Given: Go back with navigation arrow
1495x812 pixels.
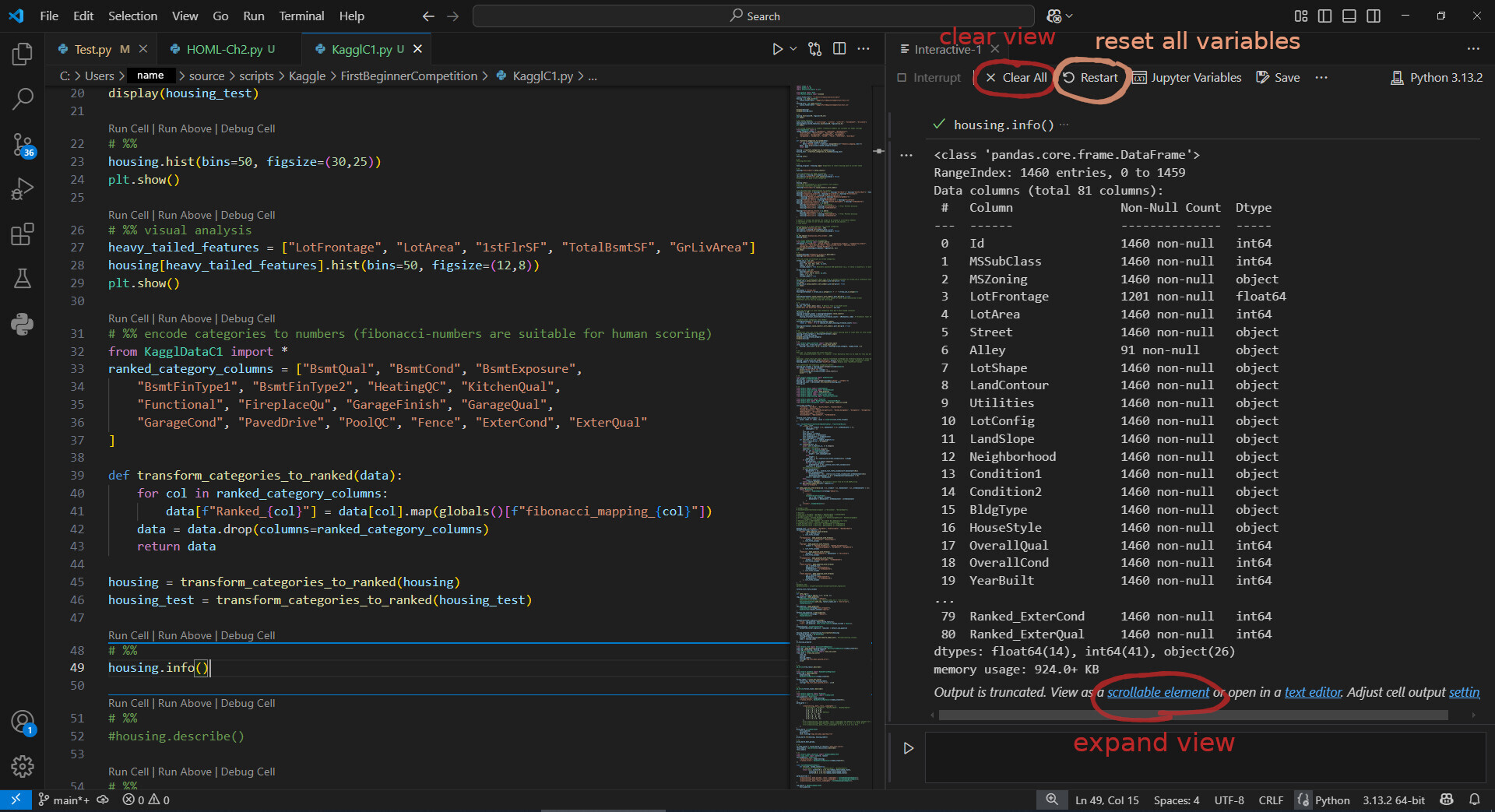Looking at the screenshot, I should (428, 16).
